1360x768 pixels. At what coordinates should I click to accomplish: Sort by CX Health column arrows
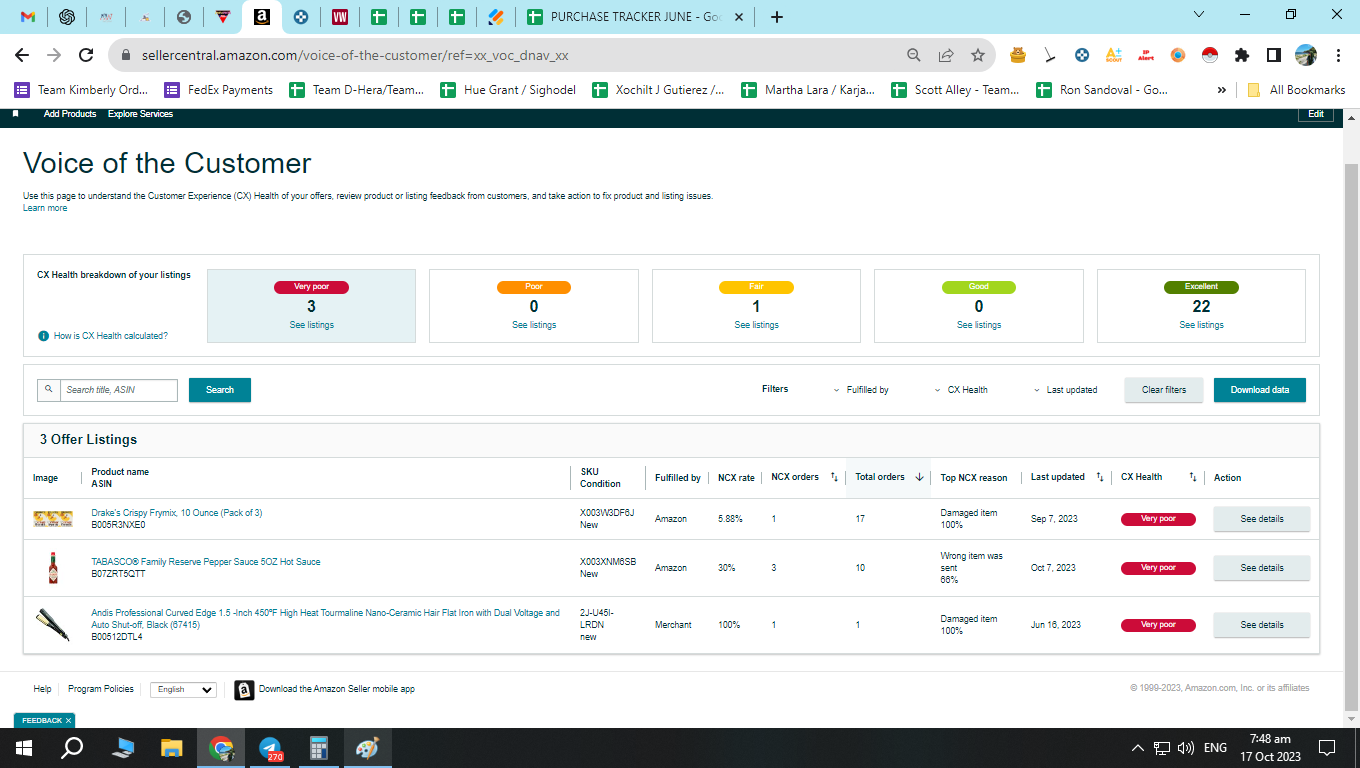pyautogui.click(x=1193, y=477)
